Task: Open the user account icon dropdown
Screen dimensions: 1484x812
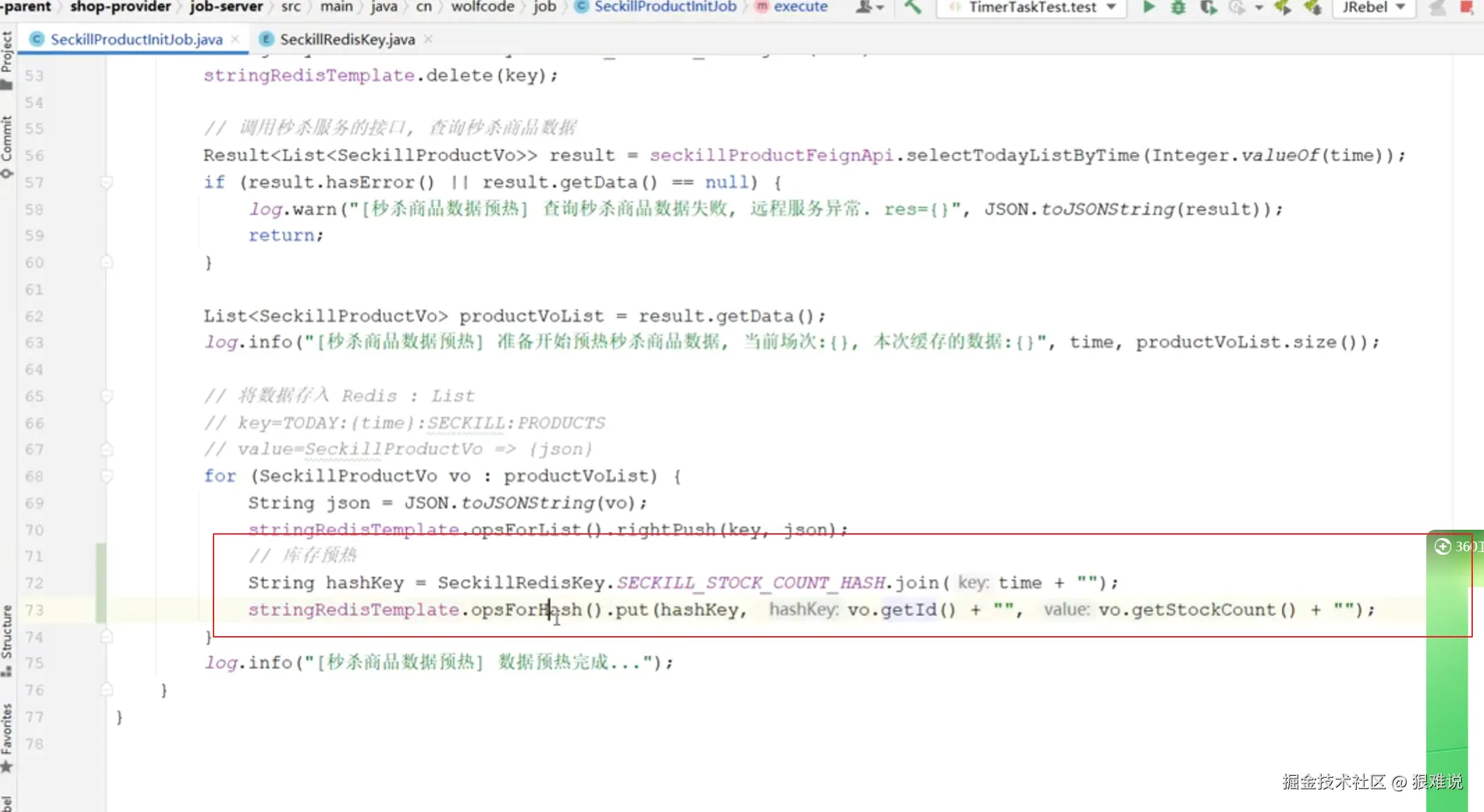Action: 869,7
